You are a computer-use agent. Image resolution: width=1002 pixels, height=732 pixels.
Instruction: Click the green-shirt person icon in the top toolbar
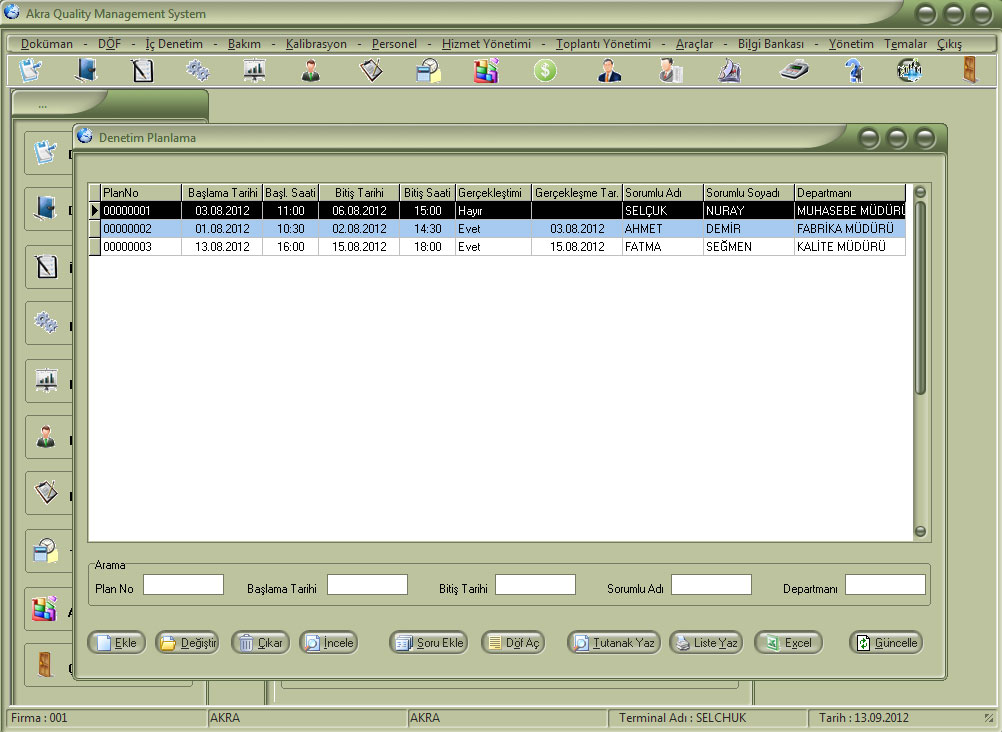click(311, 70)
